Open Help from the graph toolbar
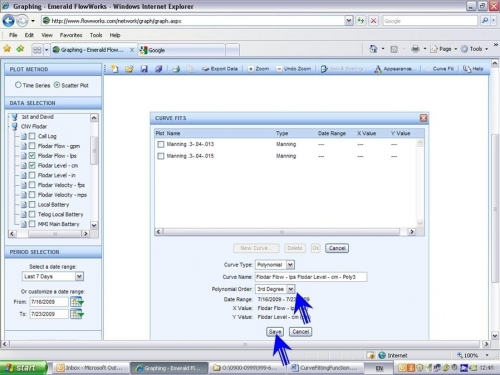500x375 pixels. 473,69
